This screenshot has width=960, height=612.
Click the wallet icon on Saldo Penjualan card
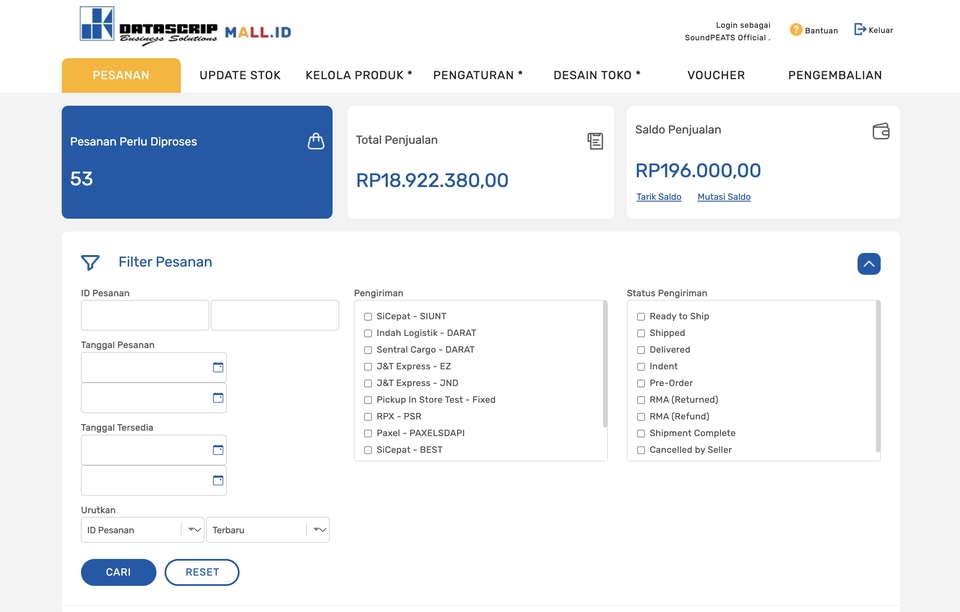point(880,130)
